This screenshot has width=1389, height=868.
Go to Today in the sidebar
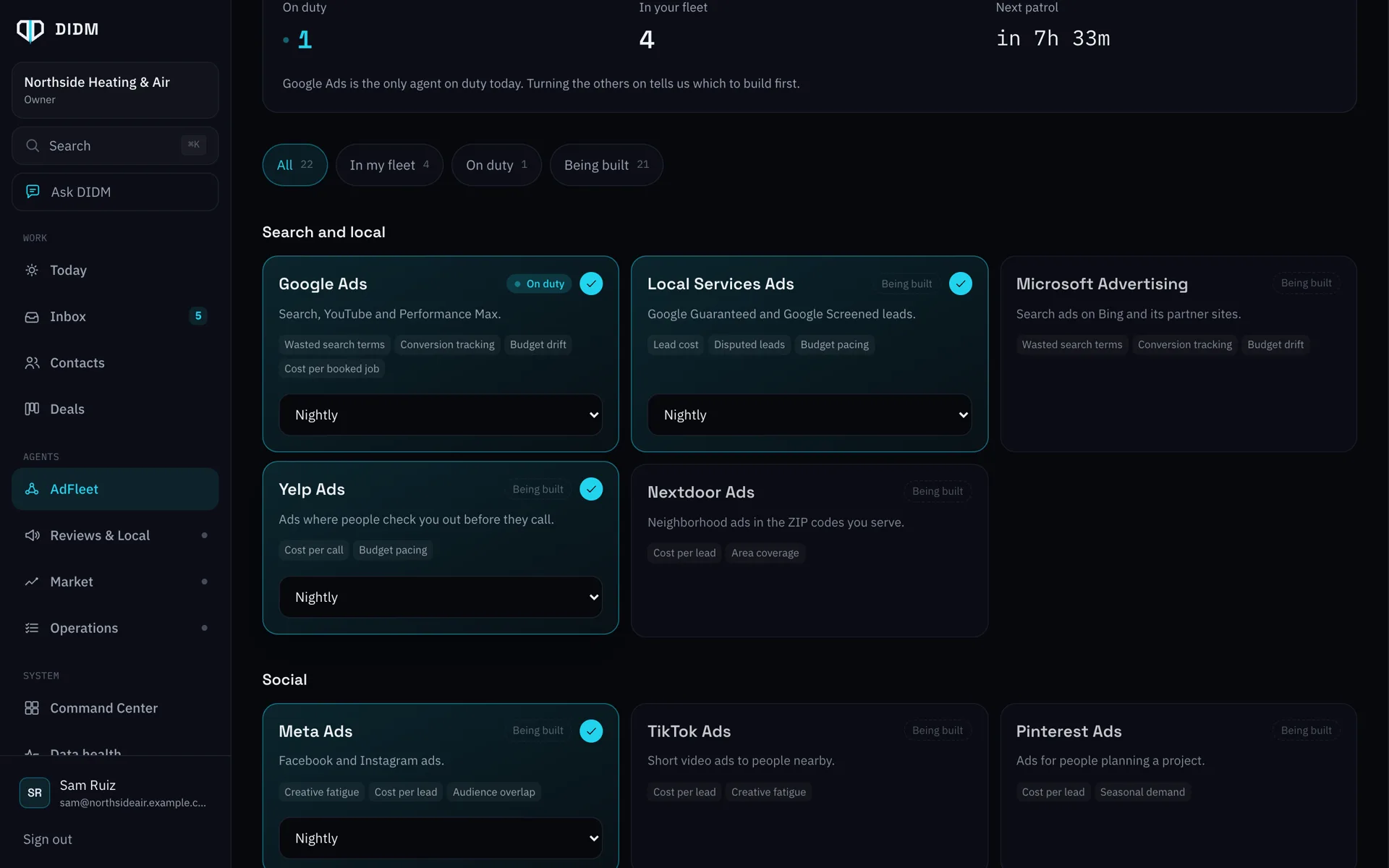coord(115,270)
